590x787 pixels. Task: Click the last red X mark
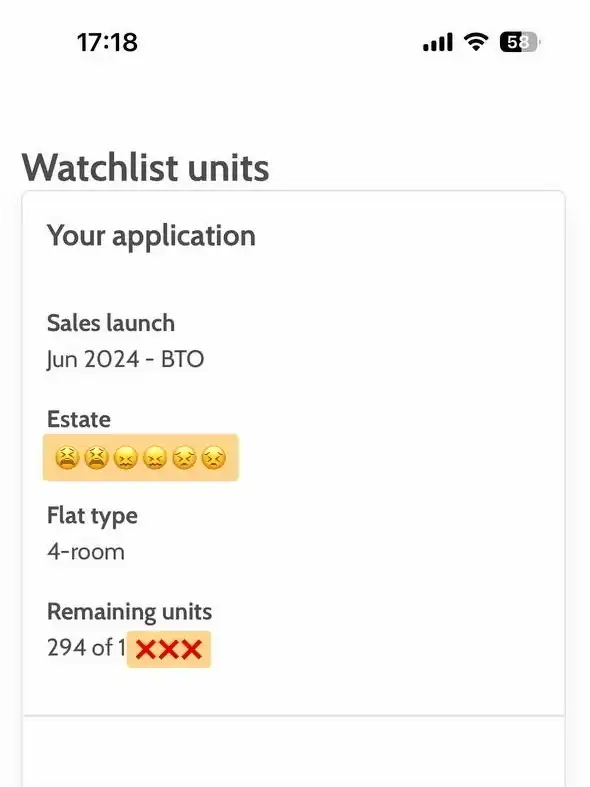pos(191,649)
